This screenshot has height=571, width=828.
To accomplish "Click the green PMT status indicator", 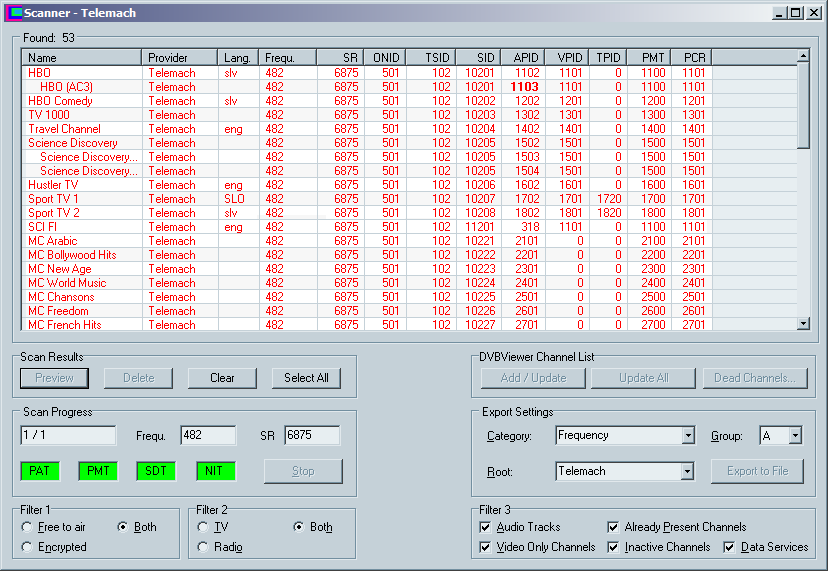I will 98,471.
